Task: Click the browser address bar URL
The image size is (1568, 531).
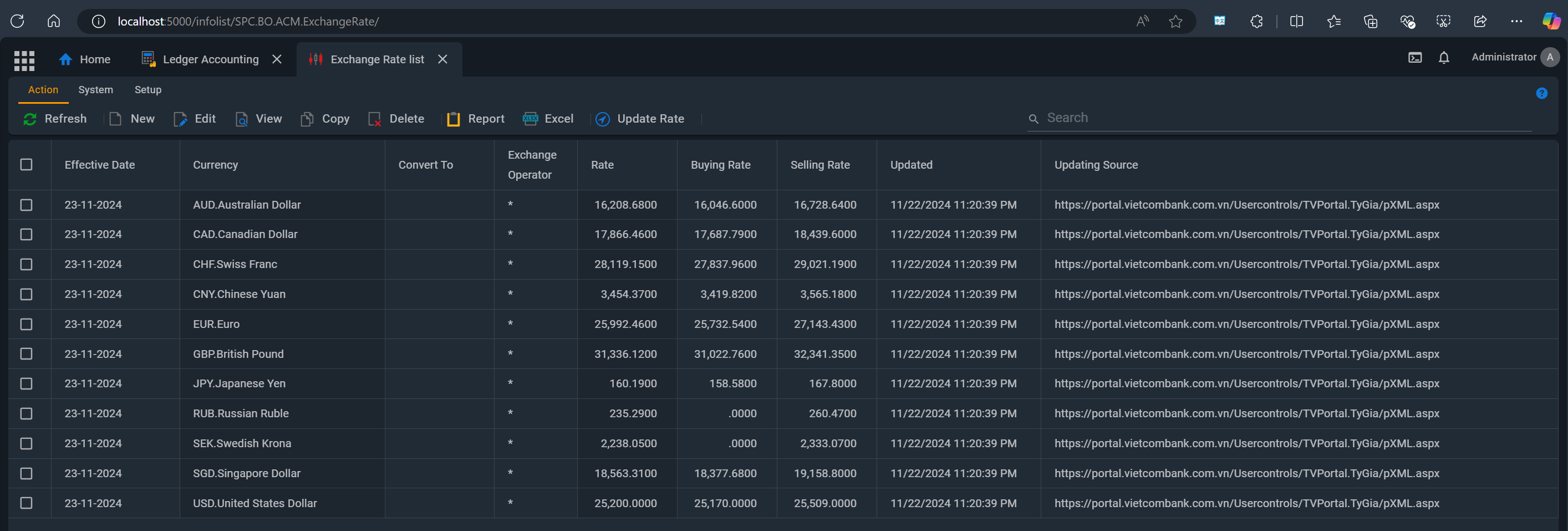Action: (x=248, y=21)
